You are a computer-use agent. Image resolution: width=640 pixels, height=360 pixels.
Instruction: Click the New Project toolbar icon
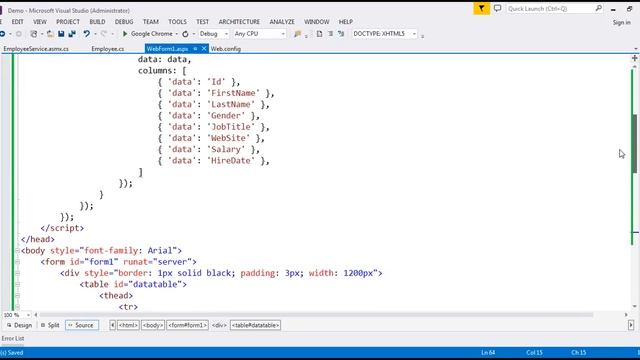[34, 34]
